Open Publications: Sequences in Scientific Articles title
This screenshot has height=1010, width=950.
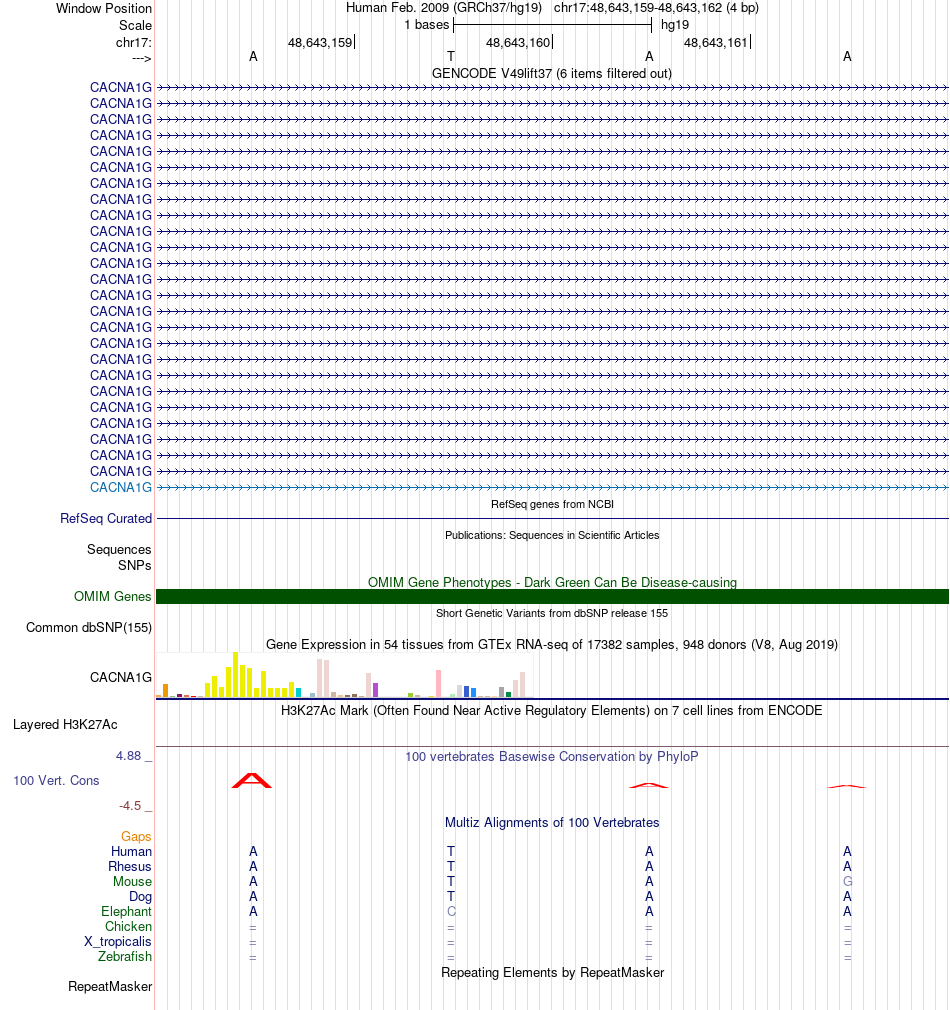click(x=552, y=535)
